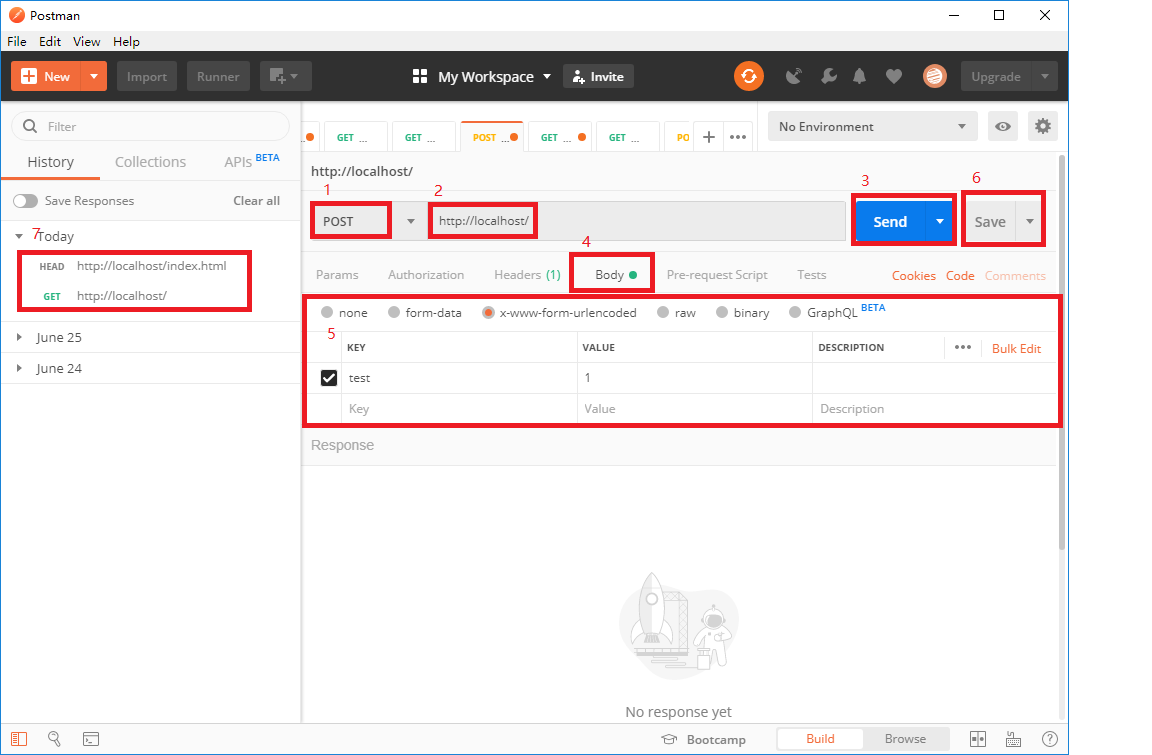The width and height of the screenshot is (1152, 755).
Task: Click the Import button
Action: pos(147,76)
